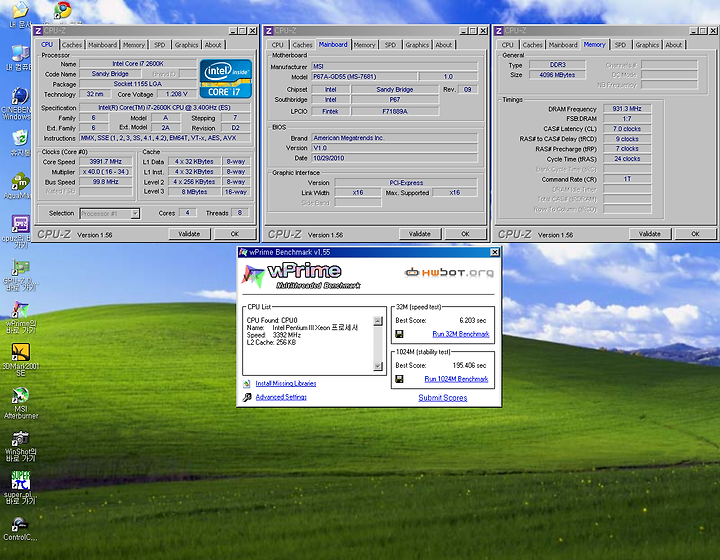Click the hwbot.org logo
This screenshot has width=720, height=560.
click(x=449, y=273)
